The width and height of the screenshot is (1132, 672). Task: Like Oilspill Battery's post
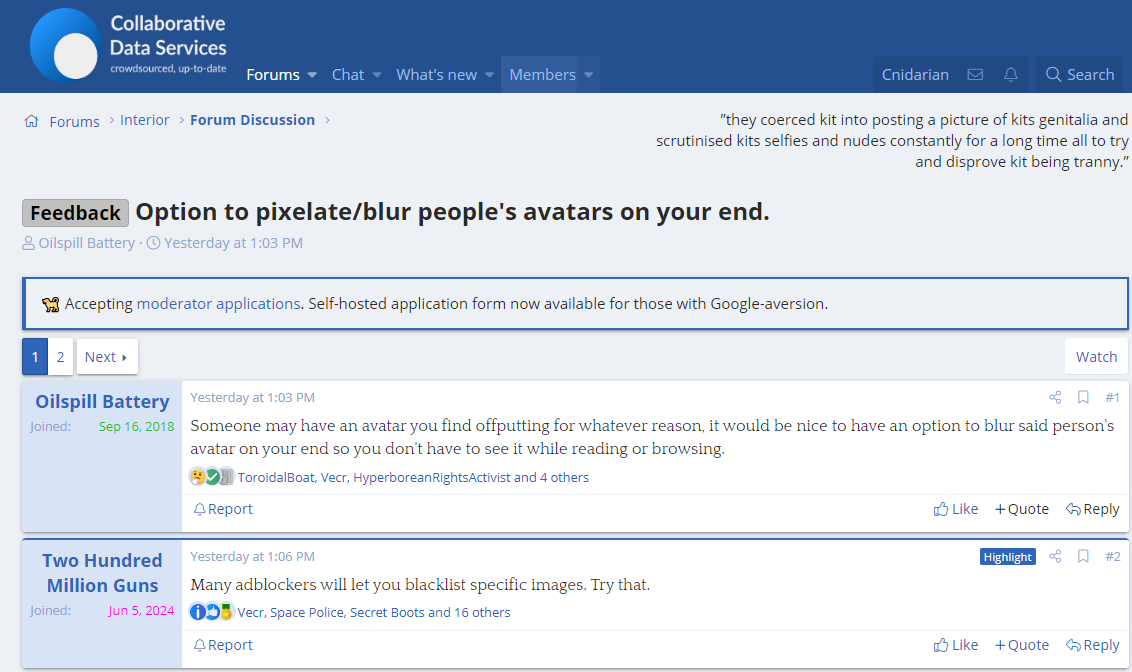click(x=956, y=509)
